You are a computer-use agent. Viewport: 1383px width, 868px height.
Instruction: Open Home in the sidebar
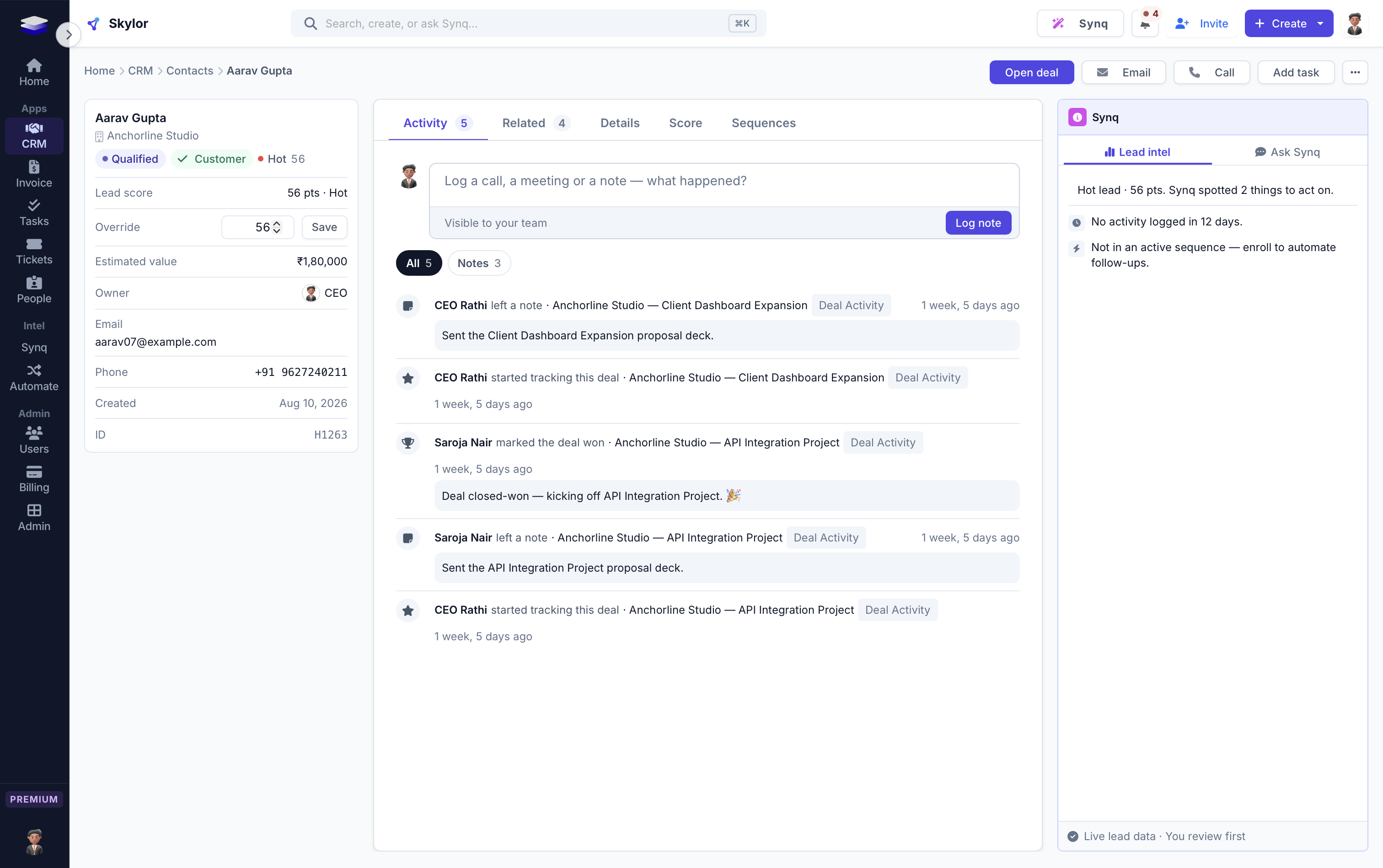tap(34, 72)
